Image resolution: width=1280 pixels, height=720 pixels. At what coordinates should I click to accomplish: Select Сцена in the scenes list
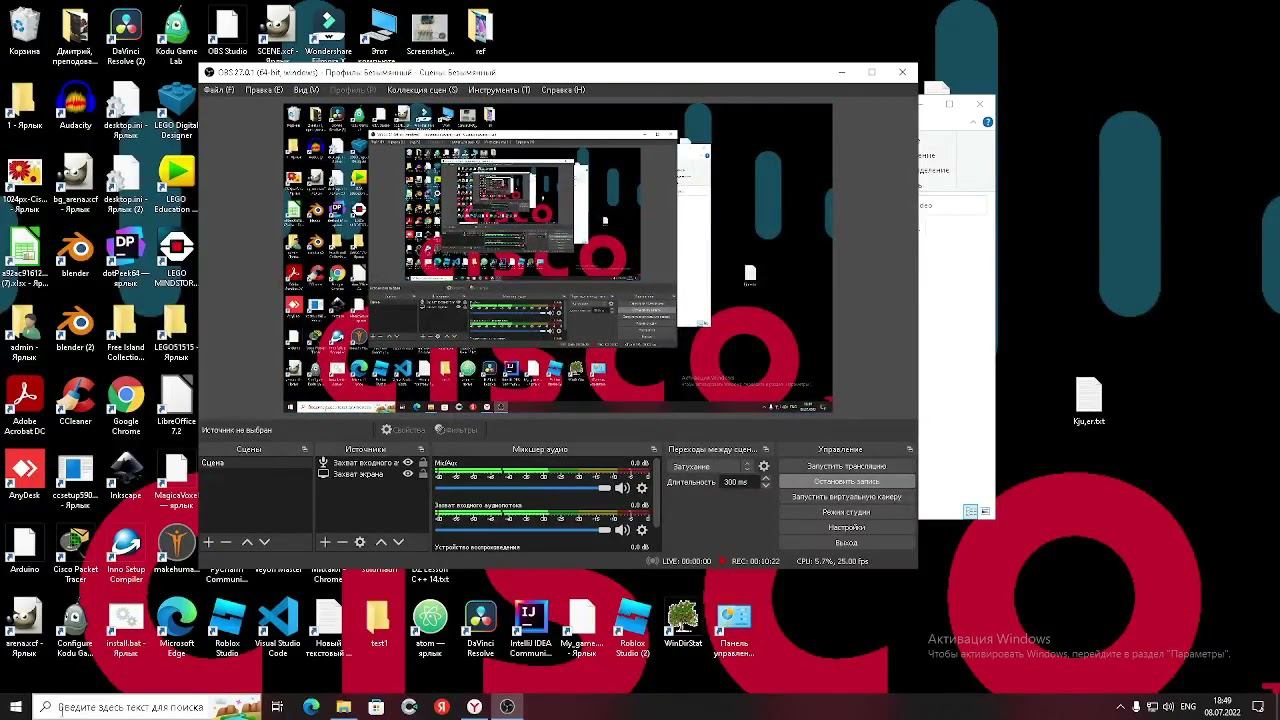[256, 463]
